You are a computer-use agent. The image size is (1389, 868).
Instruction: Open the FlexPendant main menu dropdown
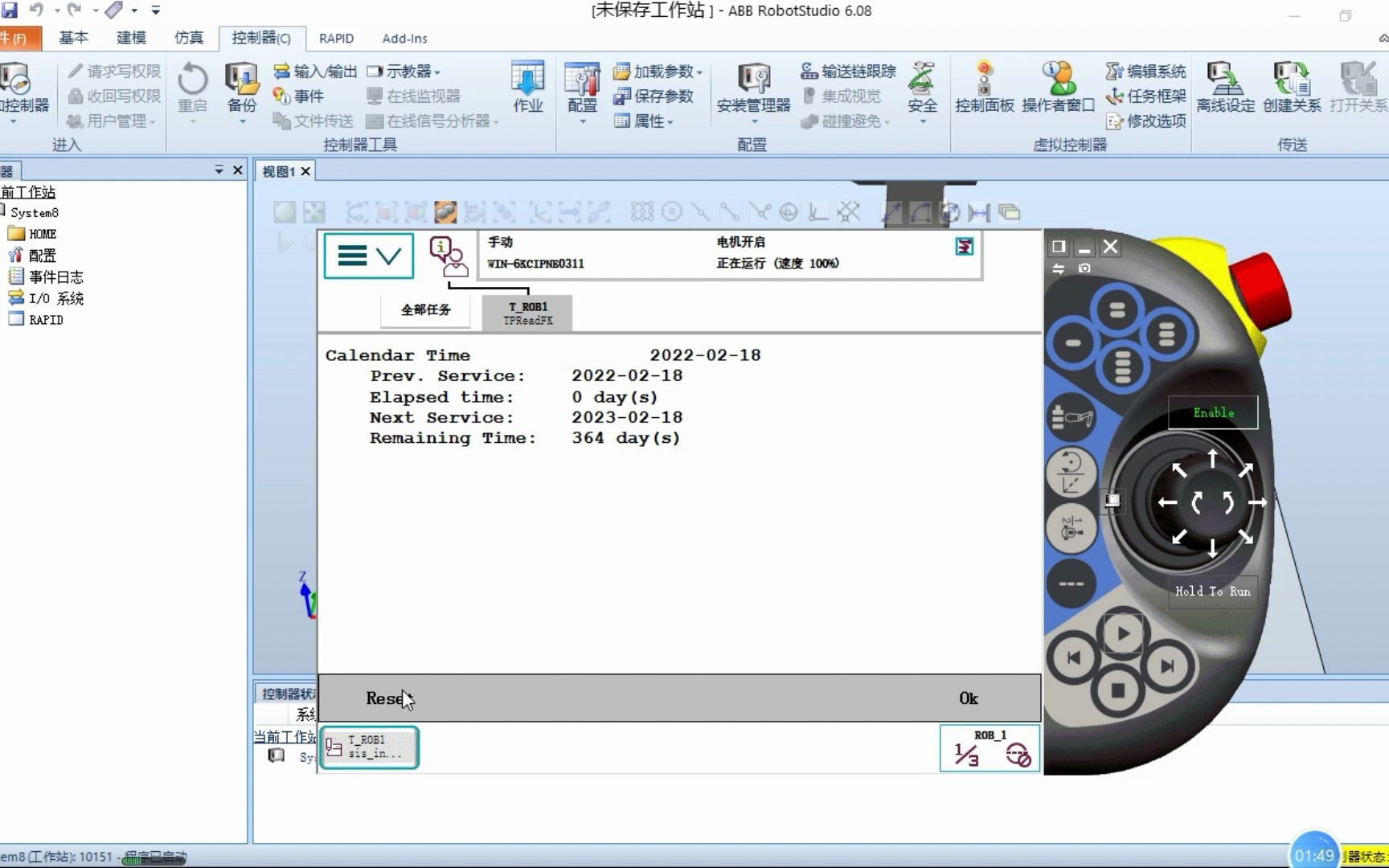[369, 256]
